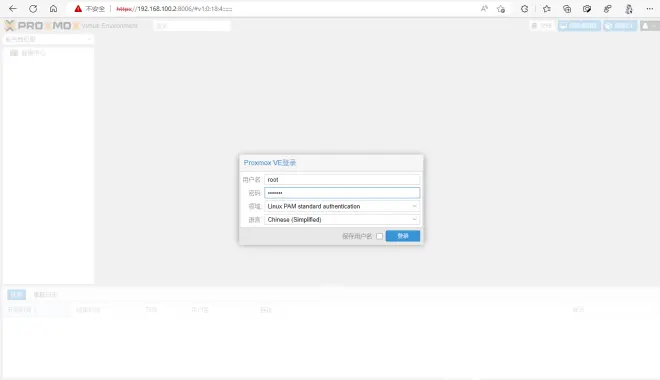The image size is (660, 380).
Task: Reload the page with the refresh icon
Action: click(x=33, y=8)
